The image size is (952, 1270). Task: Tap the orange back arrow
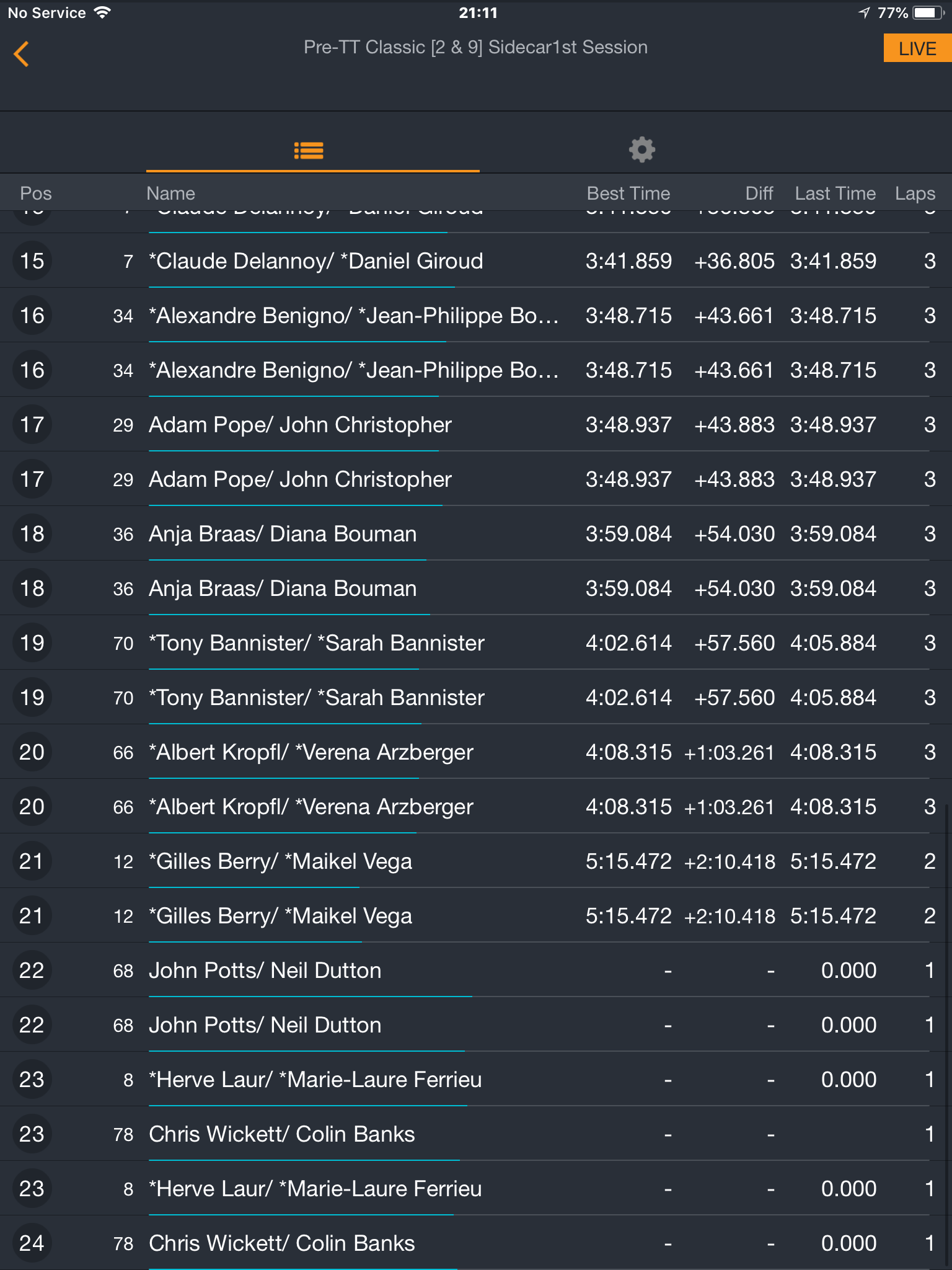(x=22, y=54)
